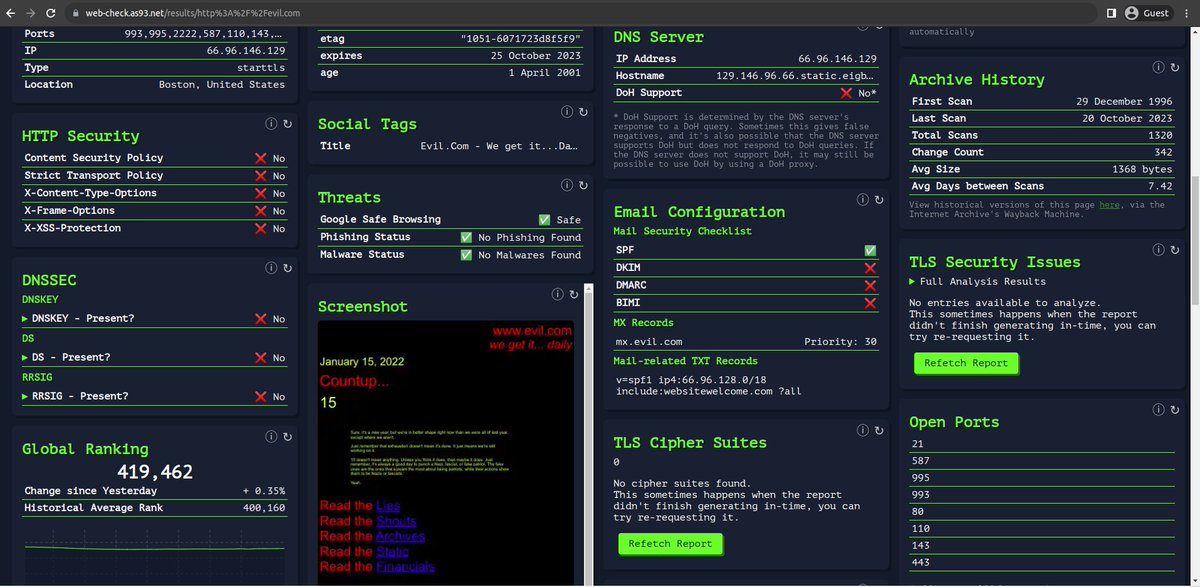Show info for the Social Tags card
Image resolution: width=1200 pixels, height=587 pixels.
click(567, 111)
